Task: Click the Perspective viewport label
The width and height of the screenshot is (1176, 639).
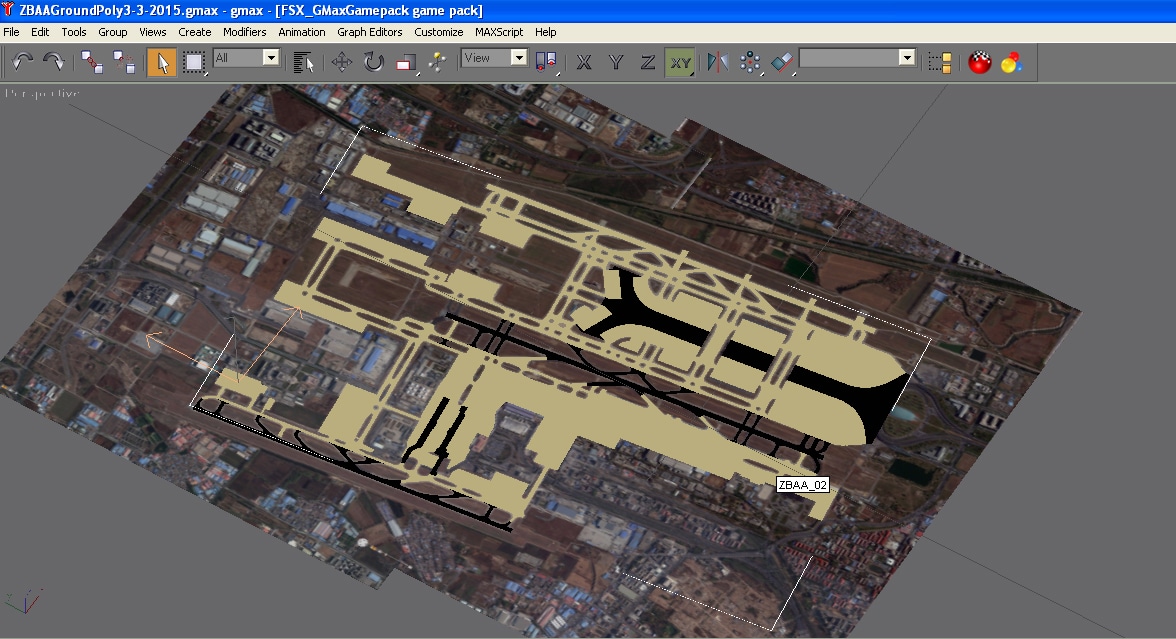Action: click(42, 94)
